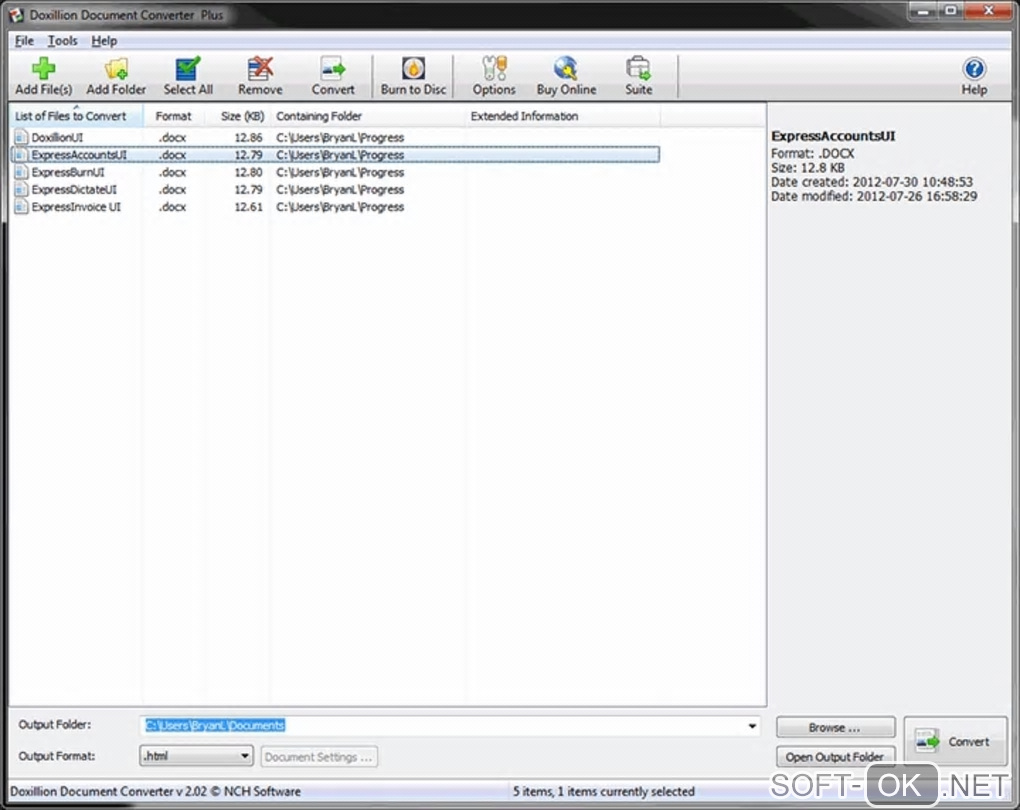Click the '5 items, 1 items currently selected' status
The width and height of the screenshot is (1020, 810).
click(x=603, y=792)
